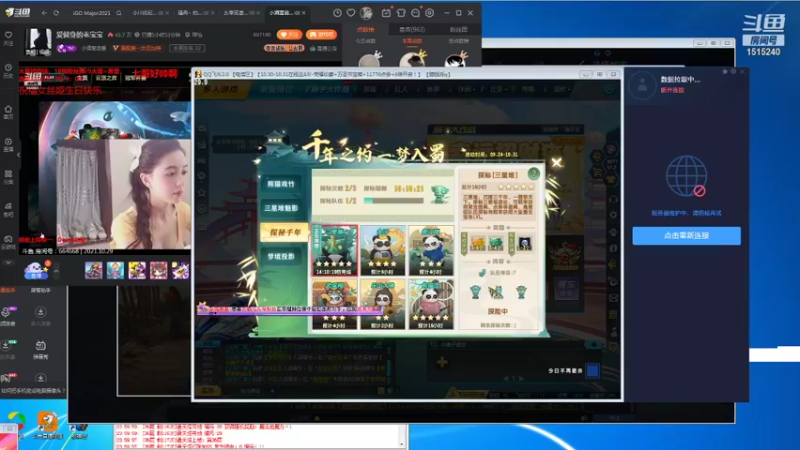Screen dimensions: 800x450
Task: Click the 断开连接 red link
Action: (x=672, y=90)
